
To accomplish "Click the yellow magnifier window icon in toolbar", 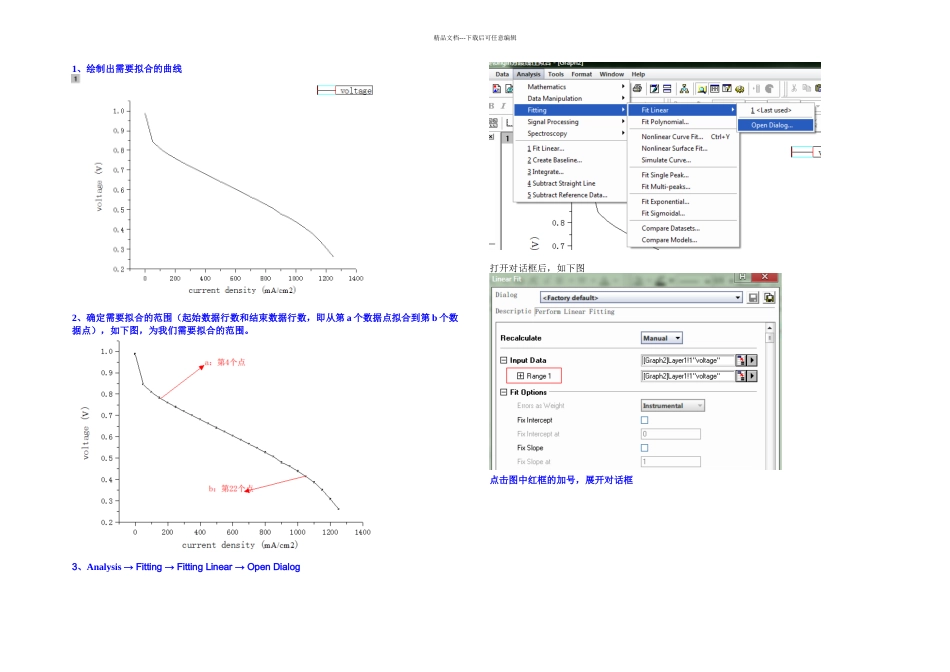I will (x=702, y=88).
